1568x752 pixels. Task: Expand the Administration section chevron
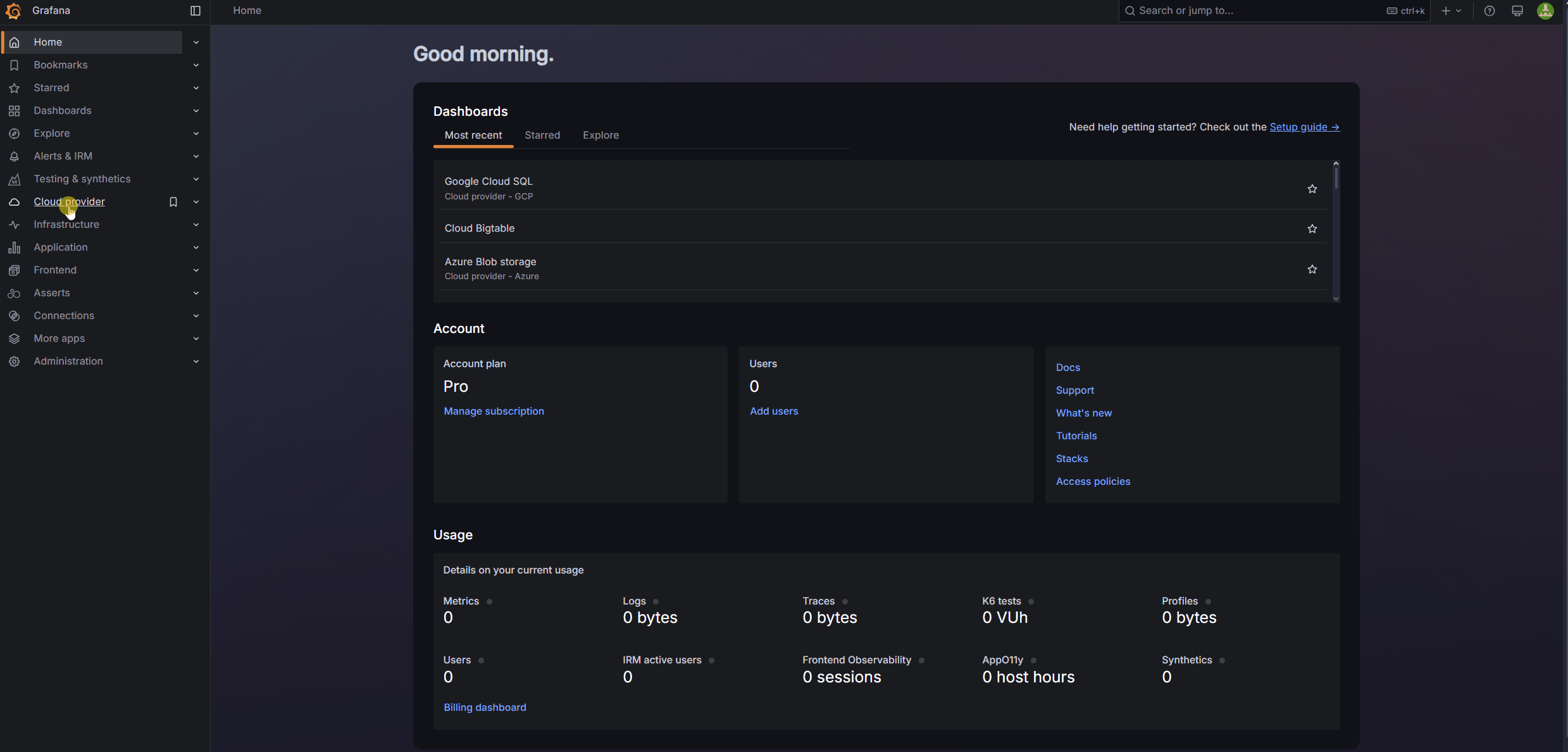pos(196,361)
